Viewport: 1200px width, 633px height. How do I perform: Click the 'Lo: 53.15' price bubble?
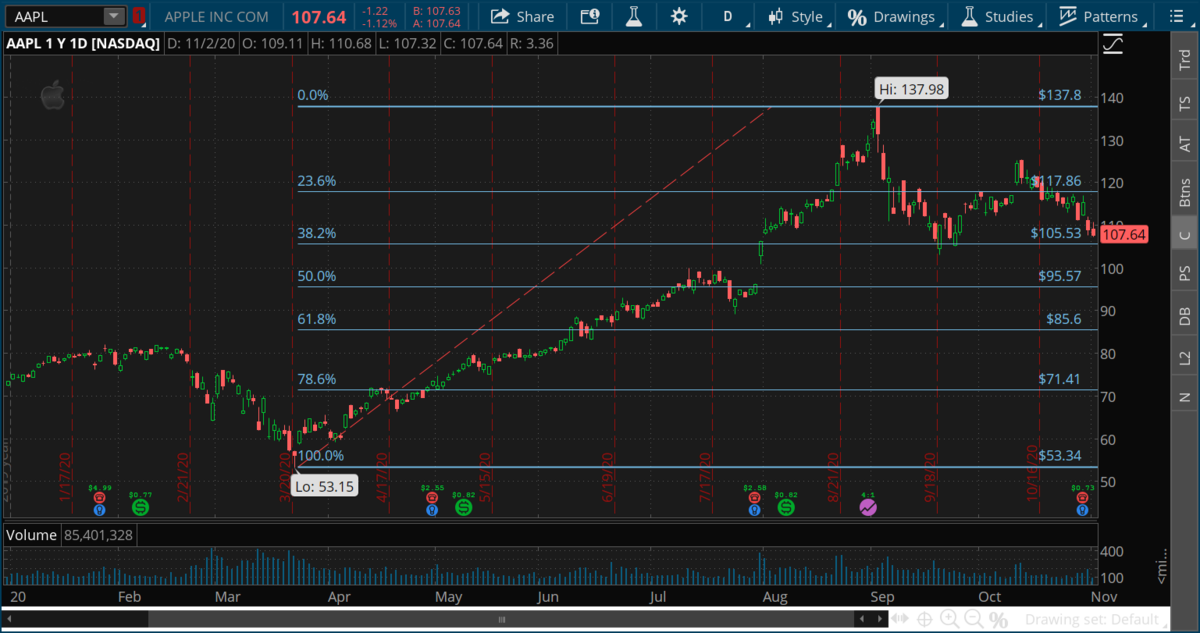tap(322, 488)
